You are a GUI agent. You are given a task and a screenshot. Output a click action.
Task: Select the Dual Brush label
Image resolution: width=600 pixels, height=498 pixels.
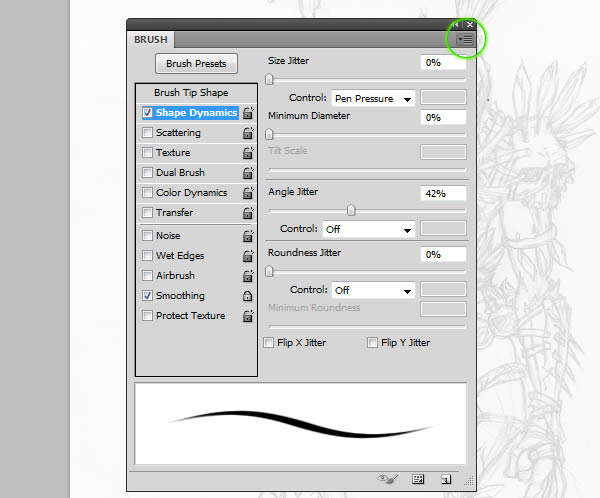[180, 173]
